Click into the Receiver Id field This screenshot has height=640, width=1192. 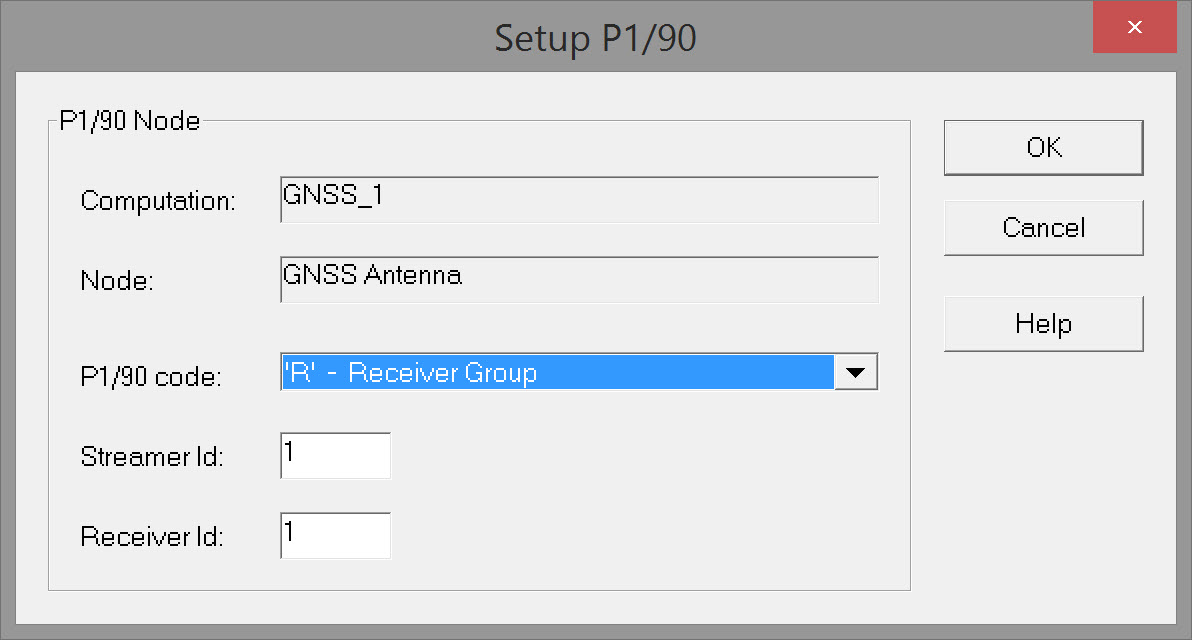click(335, 536)
